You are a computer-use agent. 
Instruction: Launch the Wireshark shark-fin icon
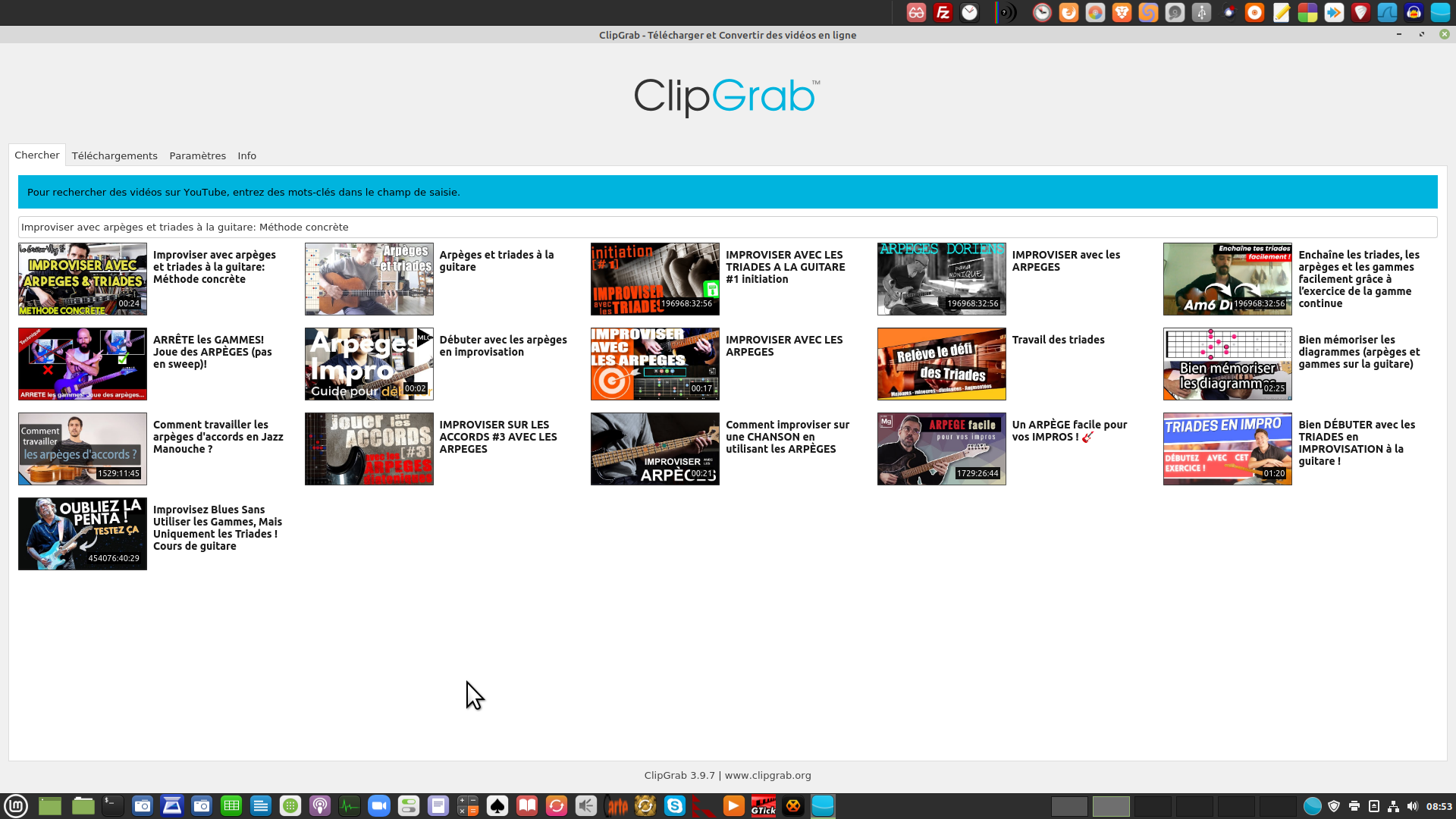point(1387,12)
